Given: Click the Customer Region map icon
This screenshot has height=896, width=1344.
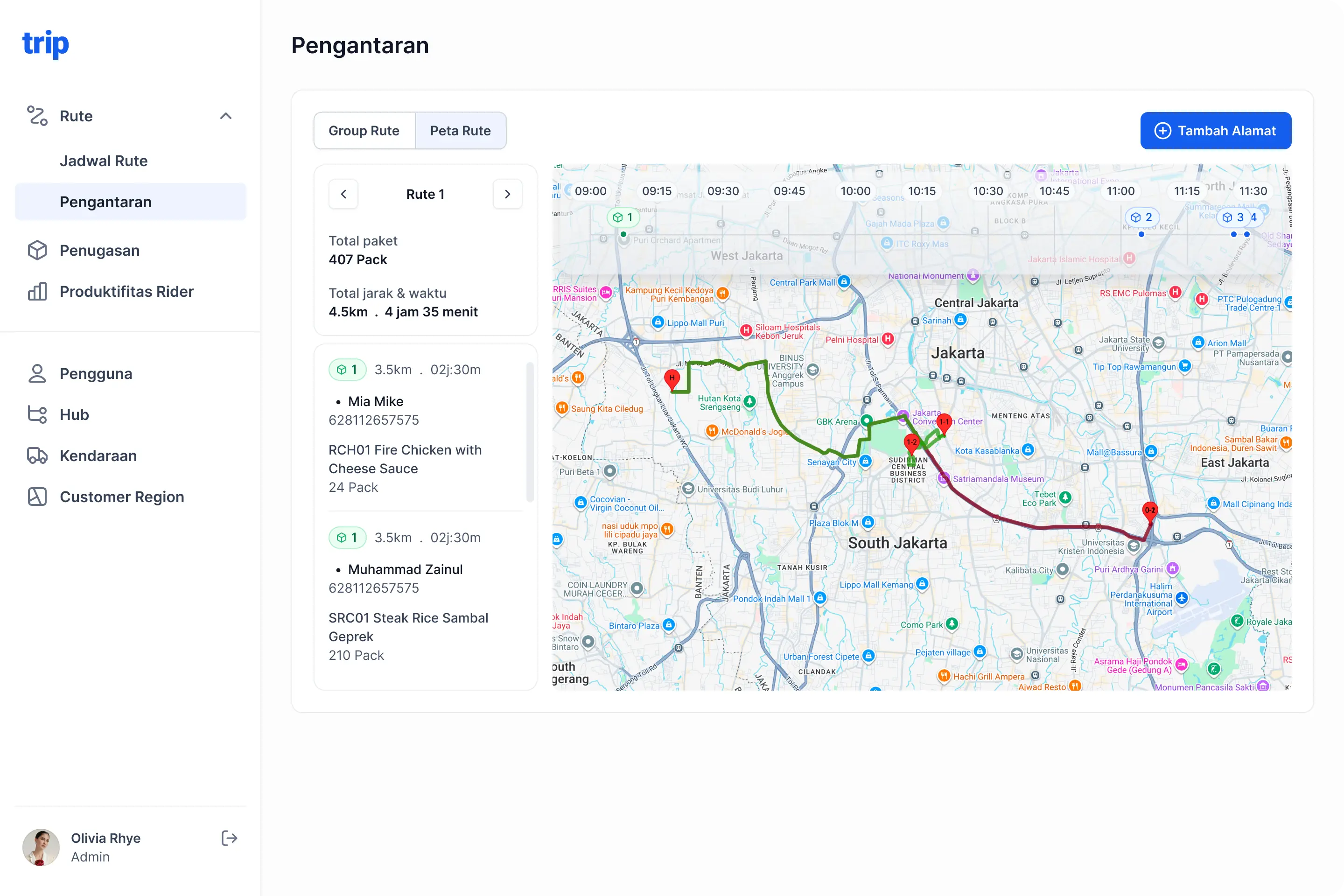Looking at the screenshot, I should 38,497.
